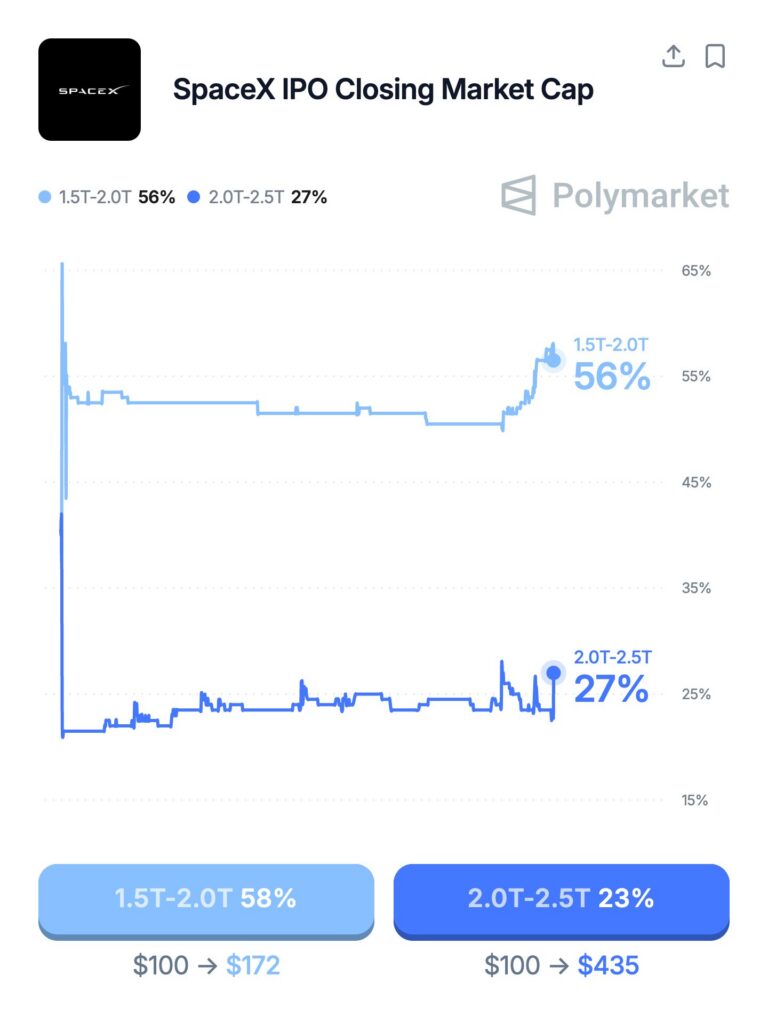This screenshot has width=768, height=1024.
Task: Click the share/upload icon
Action: 674,57
